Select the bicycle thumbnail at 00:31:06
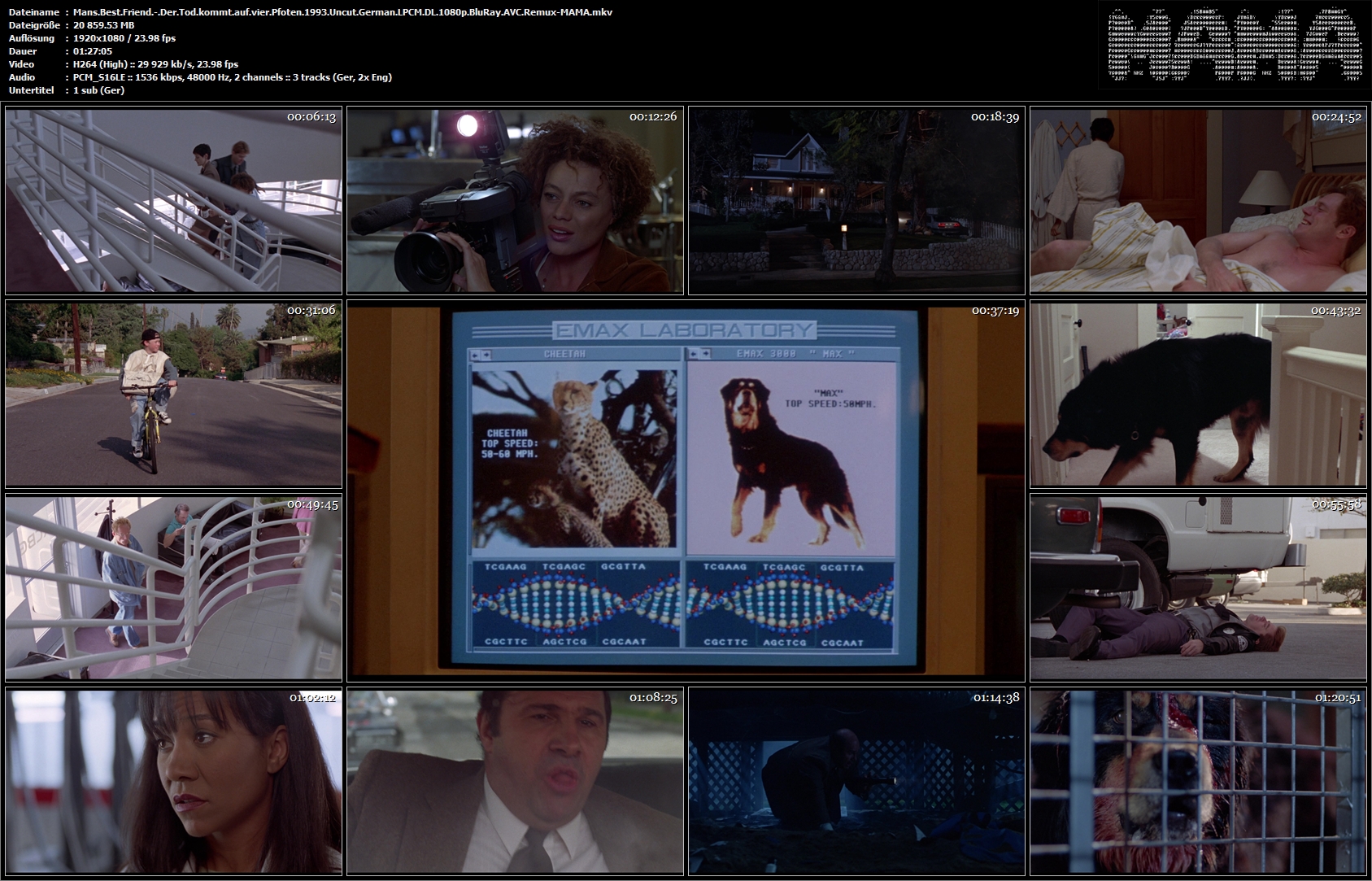This screenshot has width=1372, height=881. tap(173, 395)
